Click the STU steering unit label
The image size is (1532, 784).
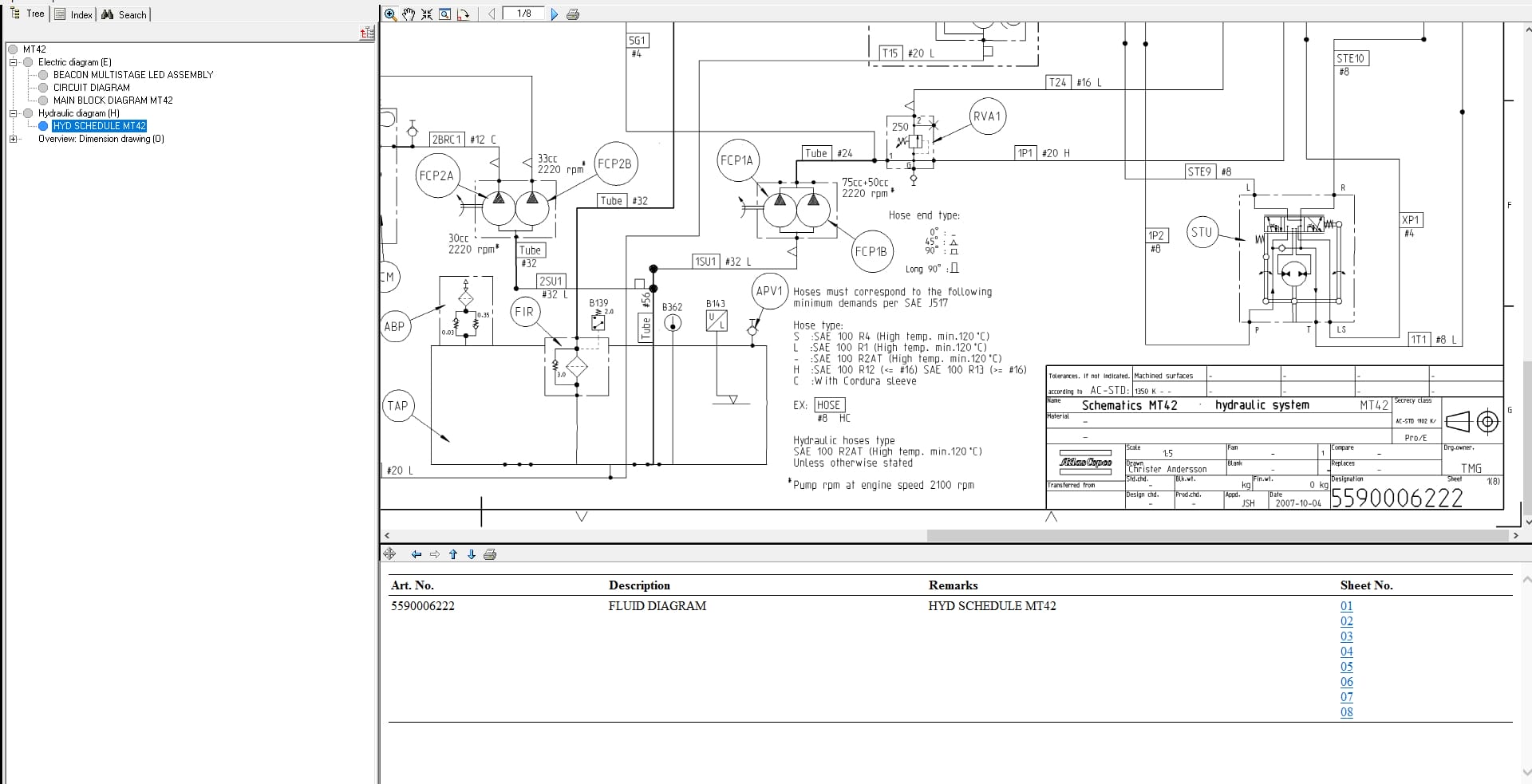pos(1201,233)
